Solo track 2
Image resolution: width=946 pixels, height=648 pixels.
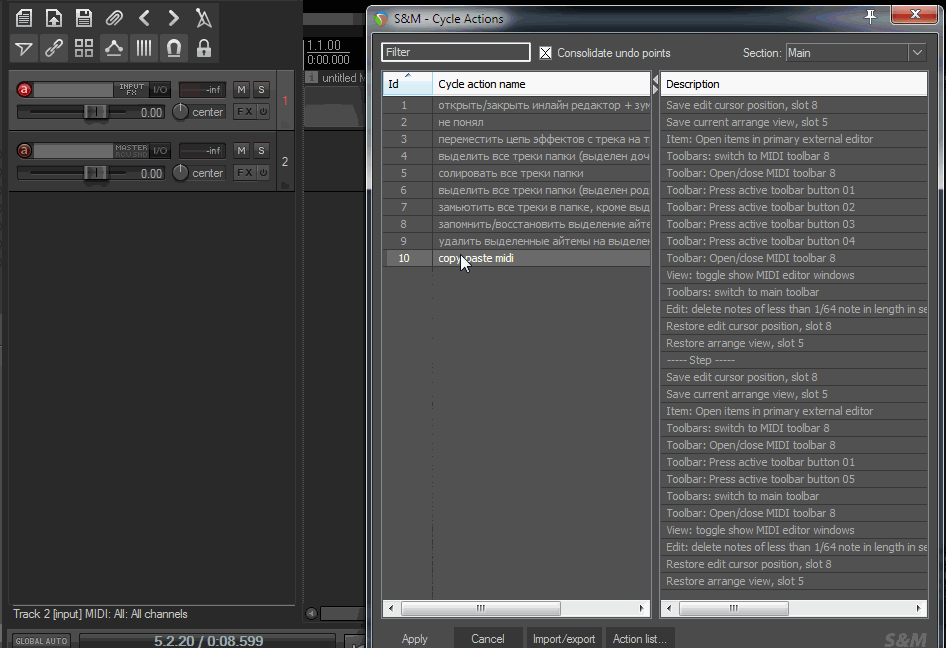pyautogui.click(x=261, y=150)
